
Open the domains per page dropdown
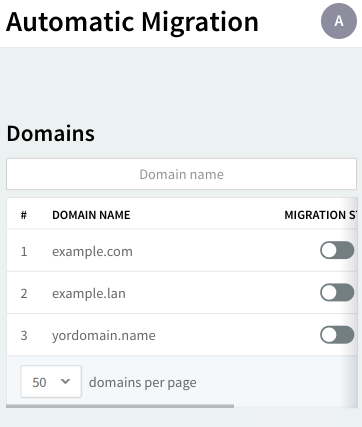coord(51,382)
